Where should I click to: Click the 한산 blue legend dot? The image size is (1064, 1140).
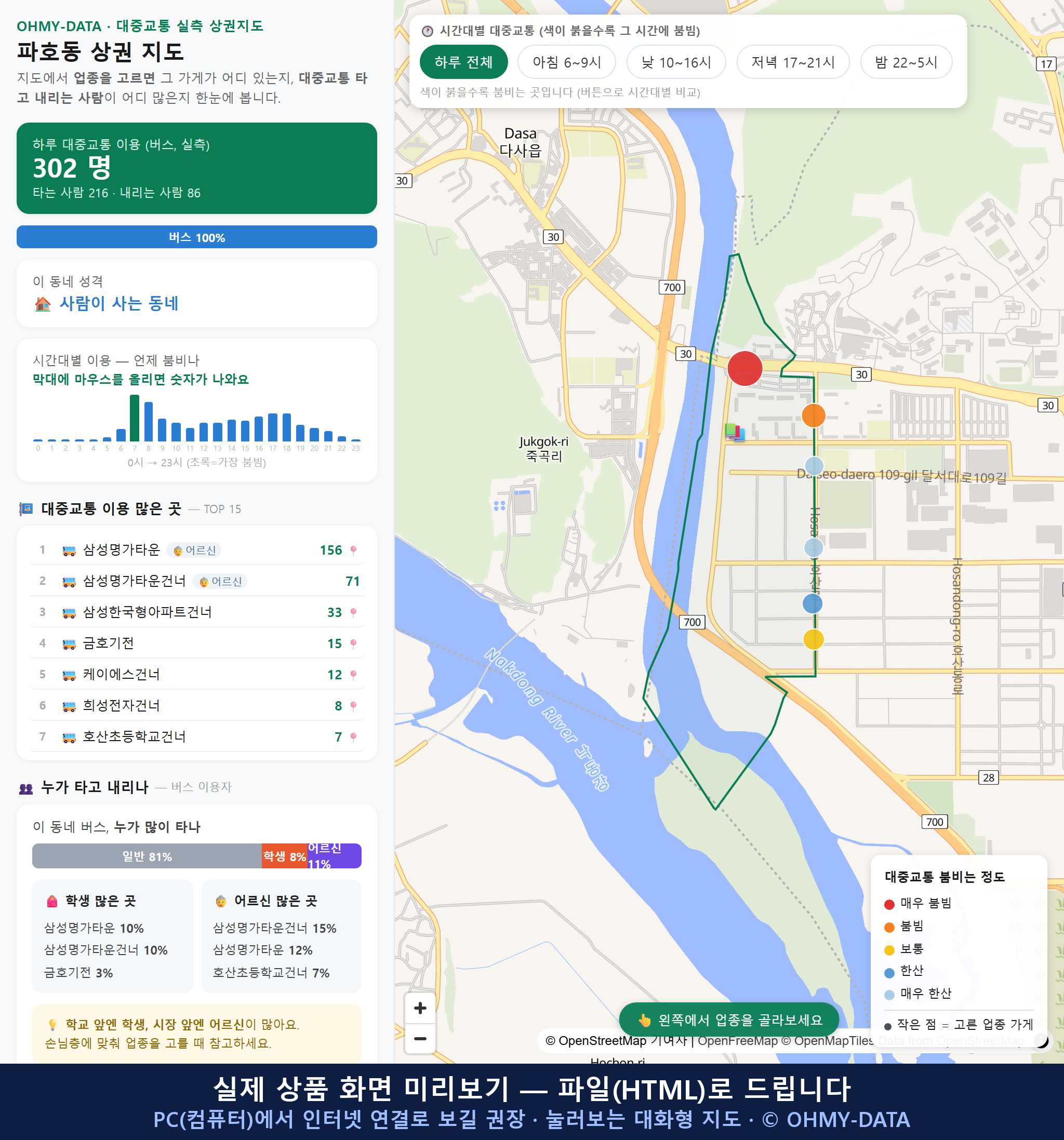click(x=889, y=973)
